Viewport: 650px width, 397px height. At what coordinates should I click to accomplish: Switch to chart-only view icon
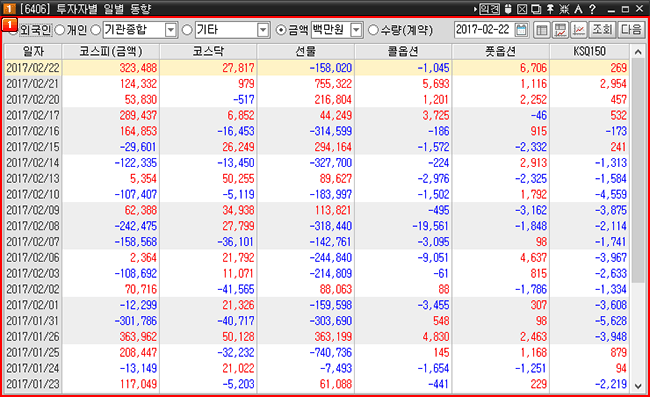pyautogui.click(x=579, y=30)
